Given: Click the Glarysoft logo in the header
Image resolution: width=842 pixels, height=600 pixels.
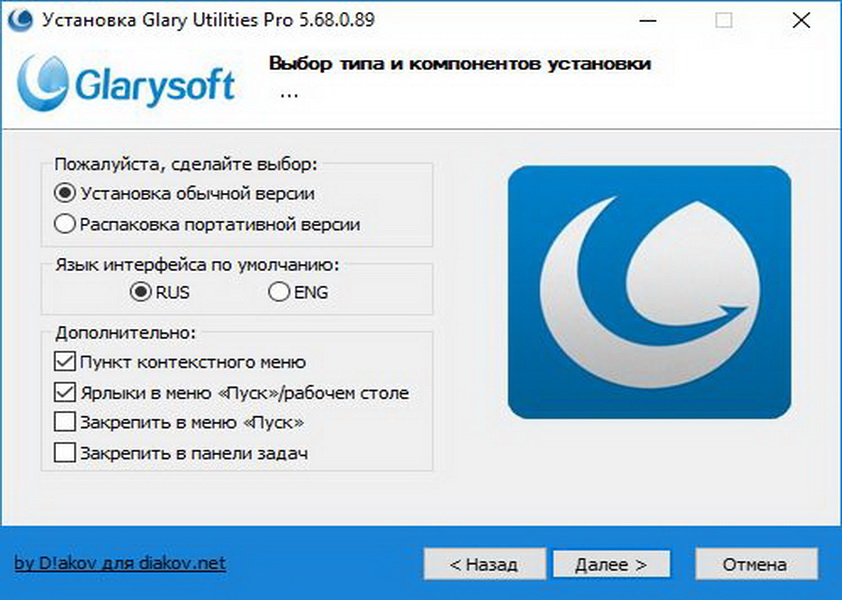Looking at the screenshot, I should 128,81.
